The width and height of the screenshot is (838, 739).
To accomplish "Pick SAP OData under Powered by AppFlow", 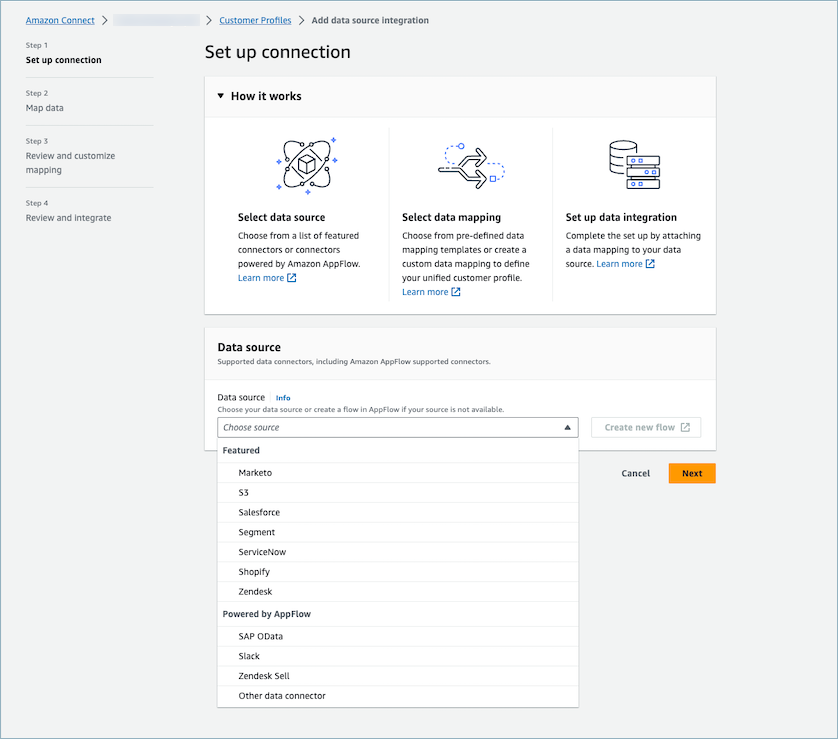I will (261, 636).
